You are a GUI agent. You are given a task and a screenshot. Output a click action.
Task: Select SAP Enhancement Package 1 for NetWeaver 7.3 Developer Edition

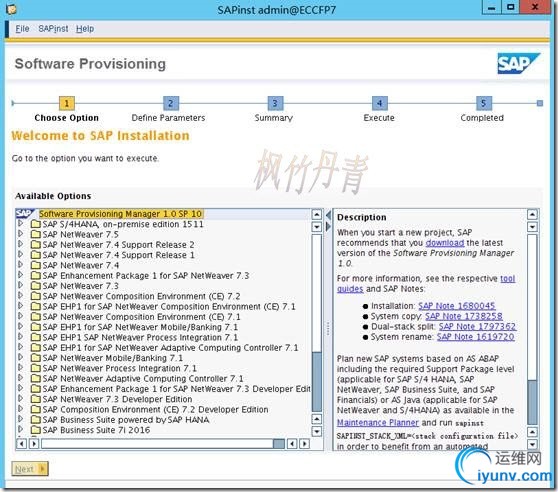177,389
